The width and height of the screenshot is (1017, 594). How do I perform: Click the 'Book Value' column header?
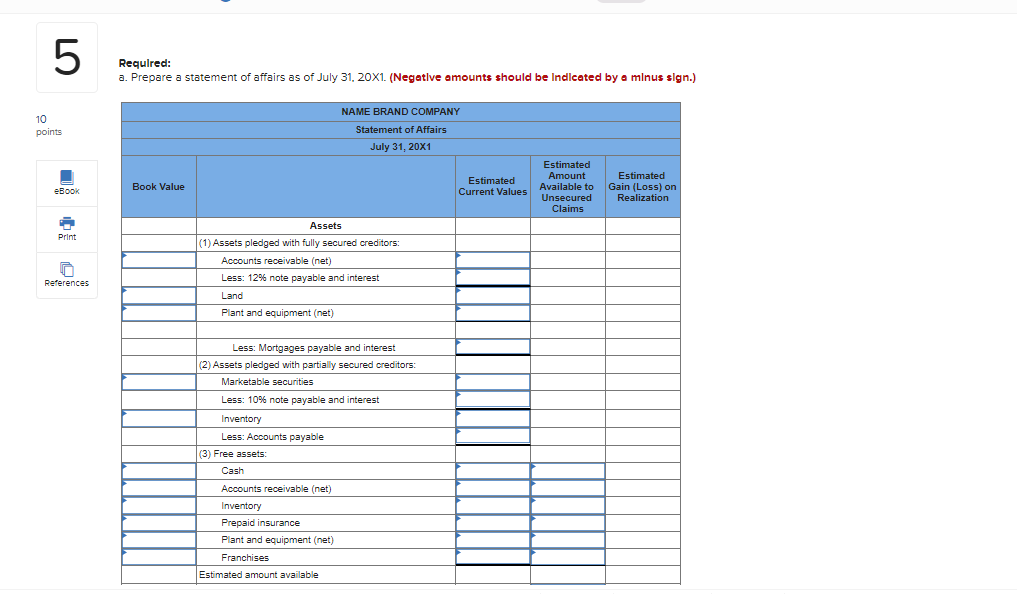(x=158, y=187)
